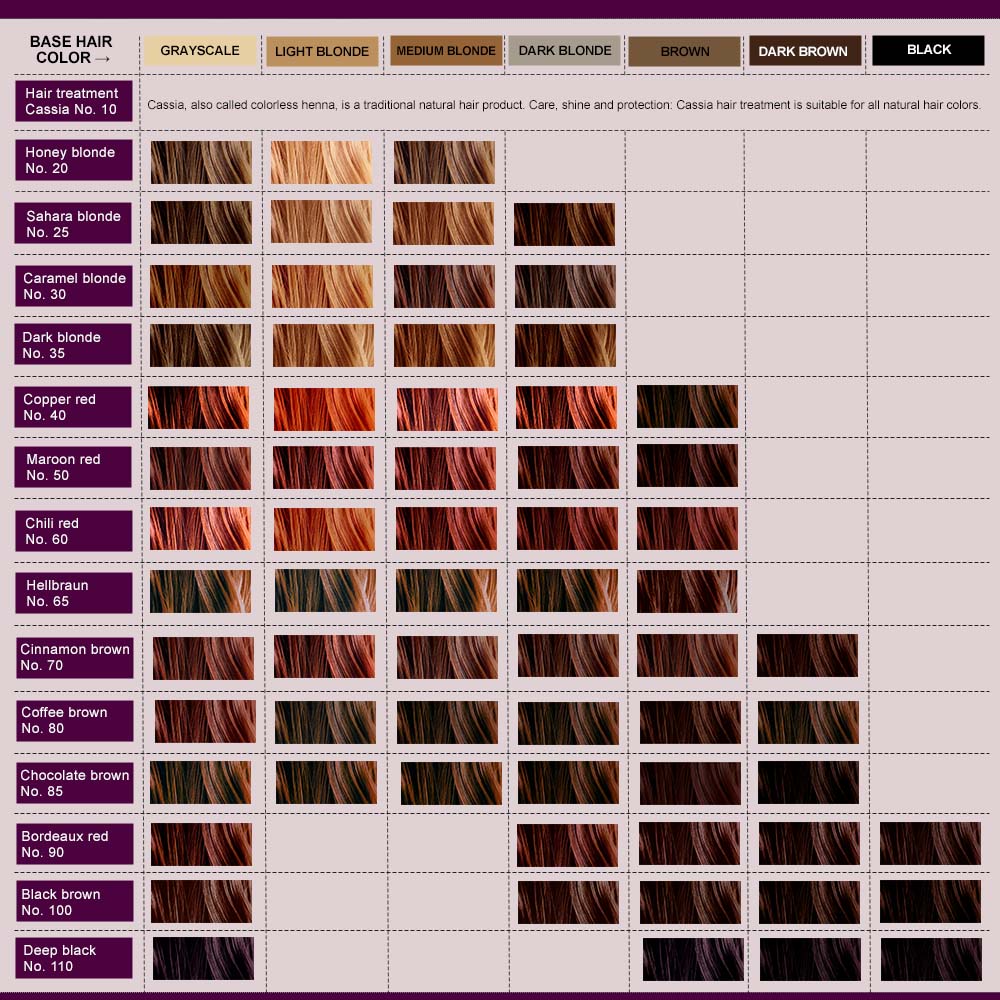
Task: Pick Caramel blonde swatch on grayscale hair
Action: point(200,287)
